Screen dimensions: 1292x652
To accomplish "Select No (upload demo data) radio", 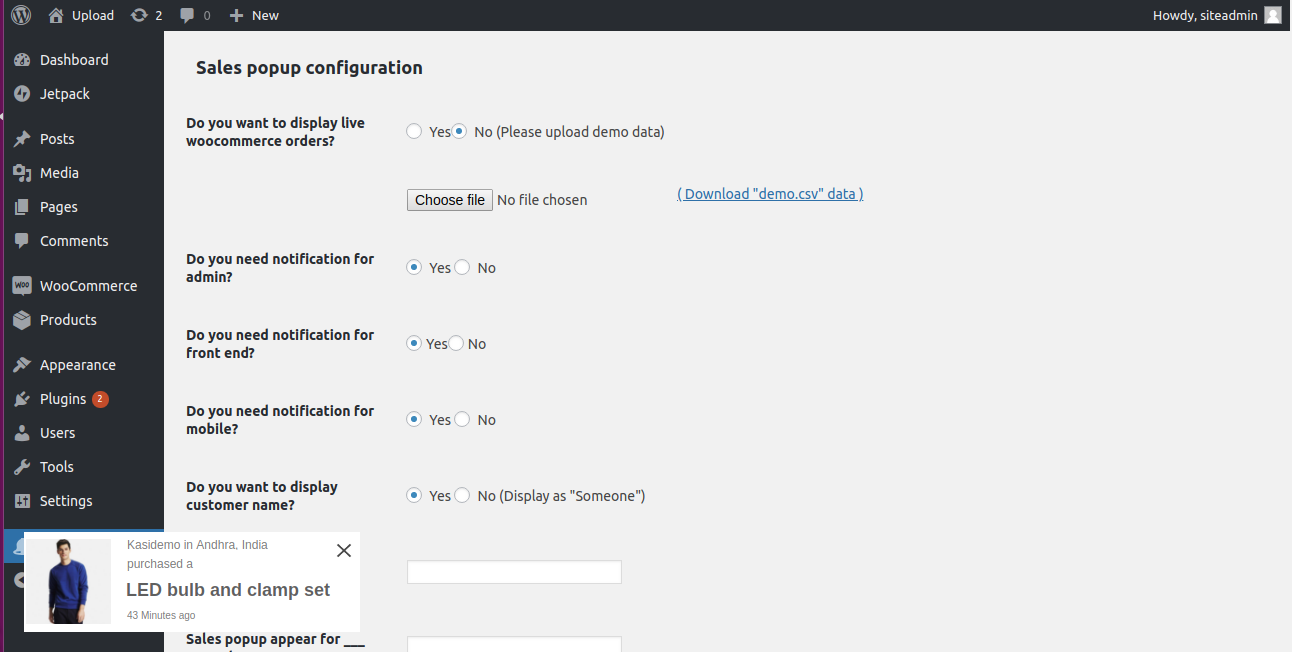I will click(x=460, y=131).
